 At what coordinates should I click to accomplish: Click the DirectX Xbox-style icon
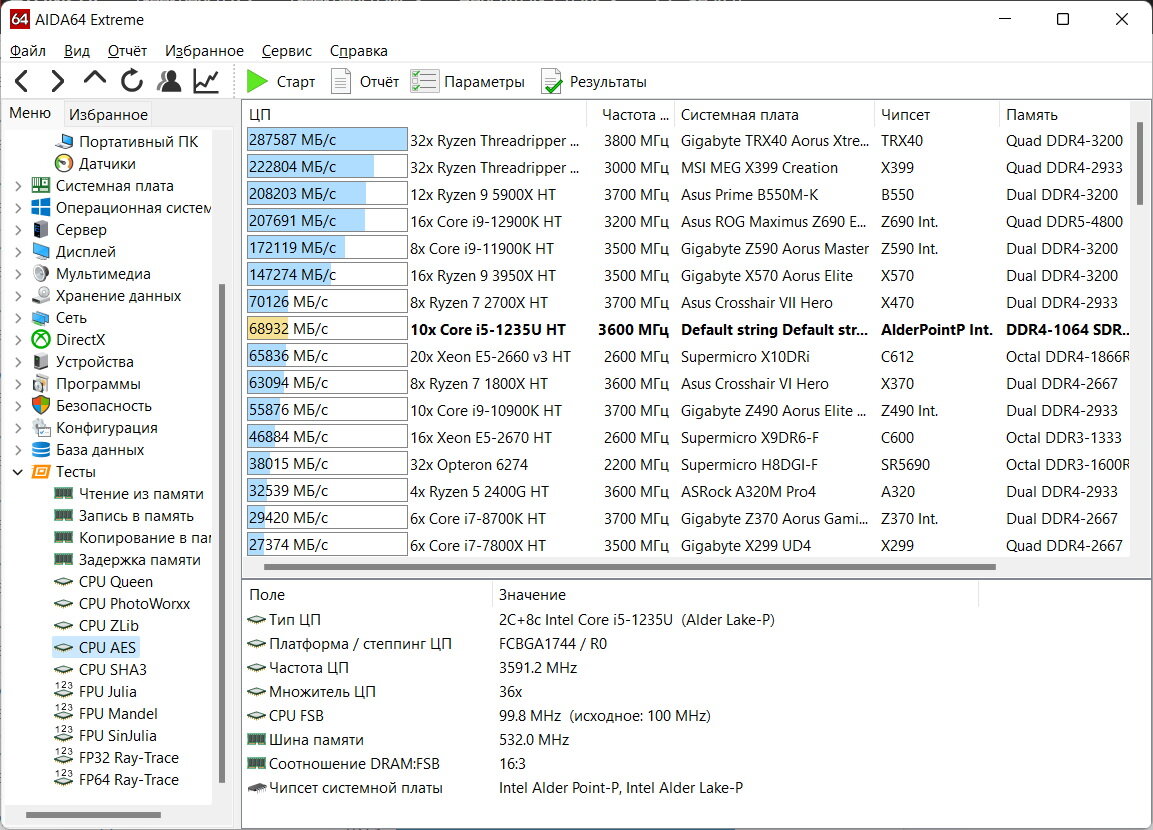tap(41, 340)
